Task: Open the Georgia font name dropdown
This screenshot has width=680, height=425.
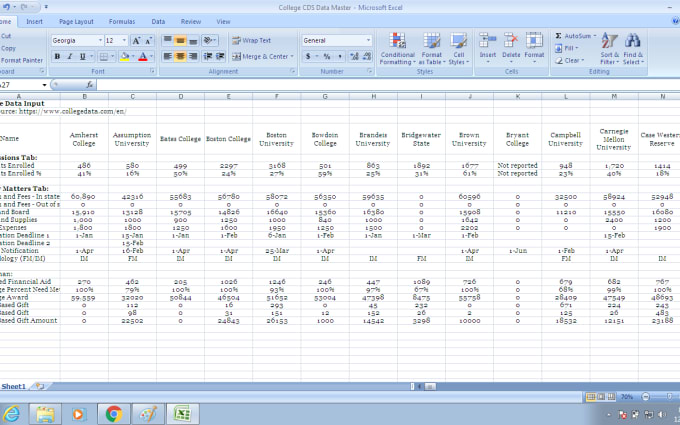Action: click(100, 40)
